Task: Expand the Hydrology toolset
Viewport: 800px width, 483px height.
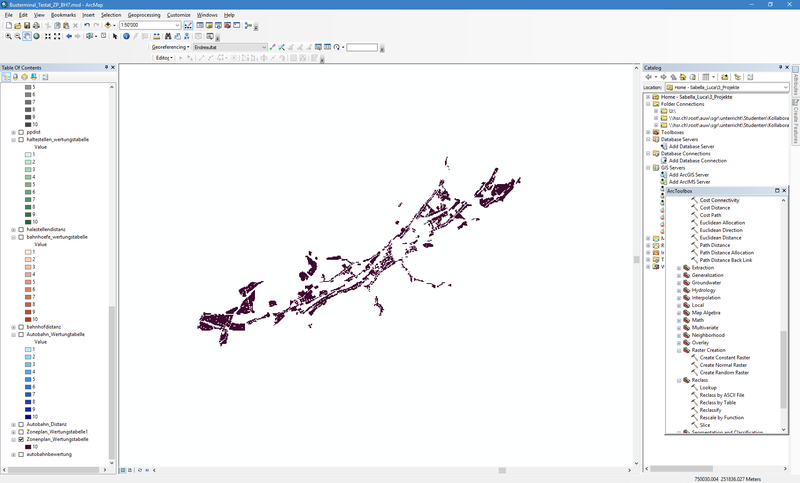Action: pyautogui.click(x=679, y=290)
